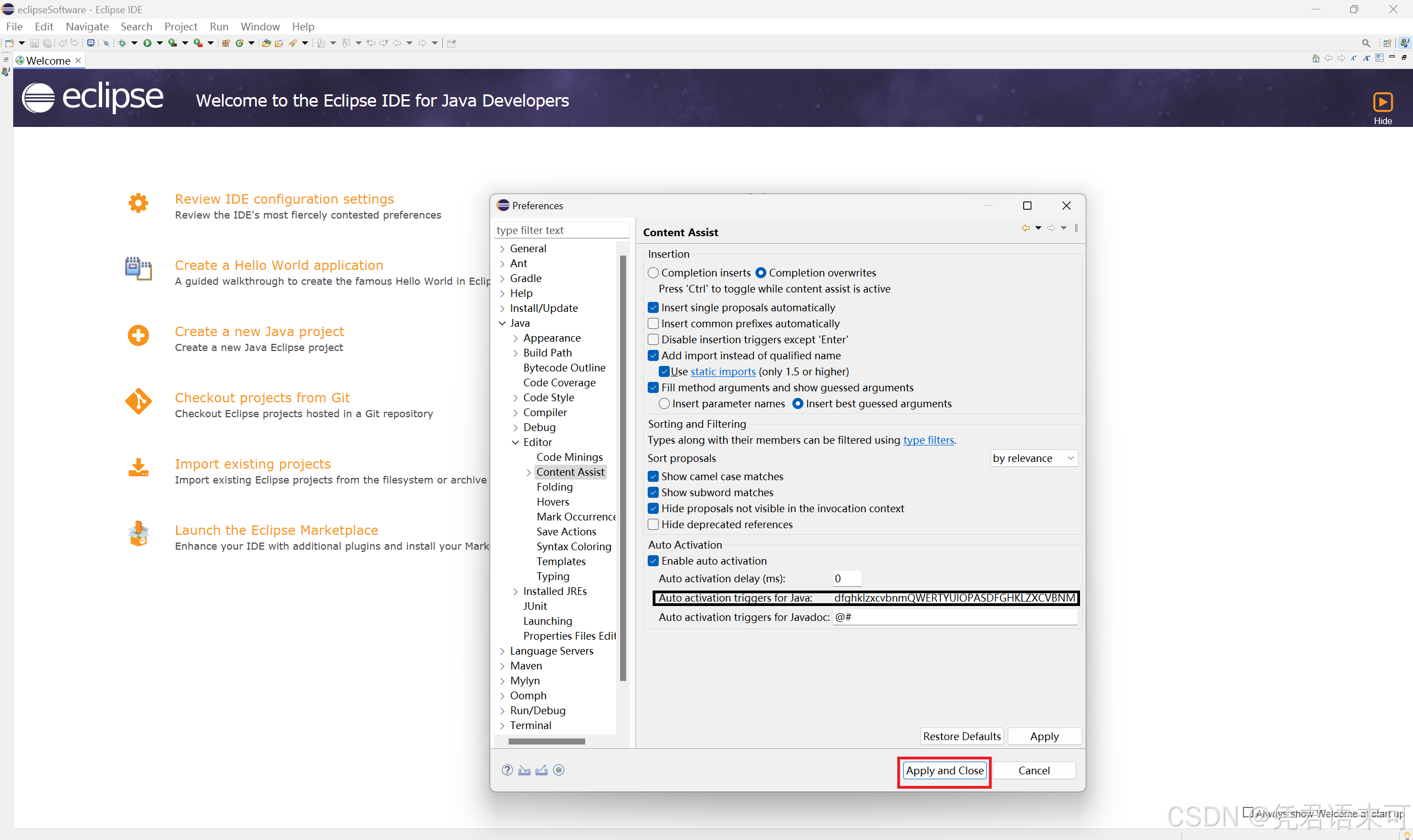Select the Welcome tab
1413x840 pixels.
(49, 61)
